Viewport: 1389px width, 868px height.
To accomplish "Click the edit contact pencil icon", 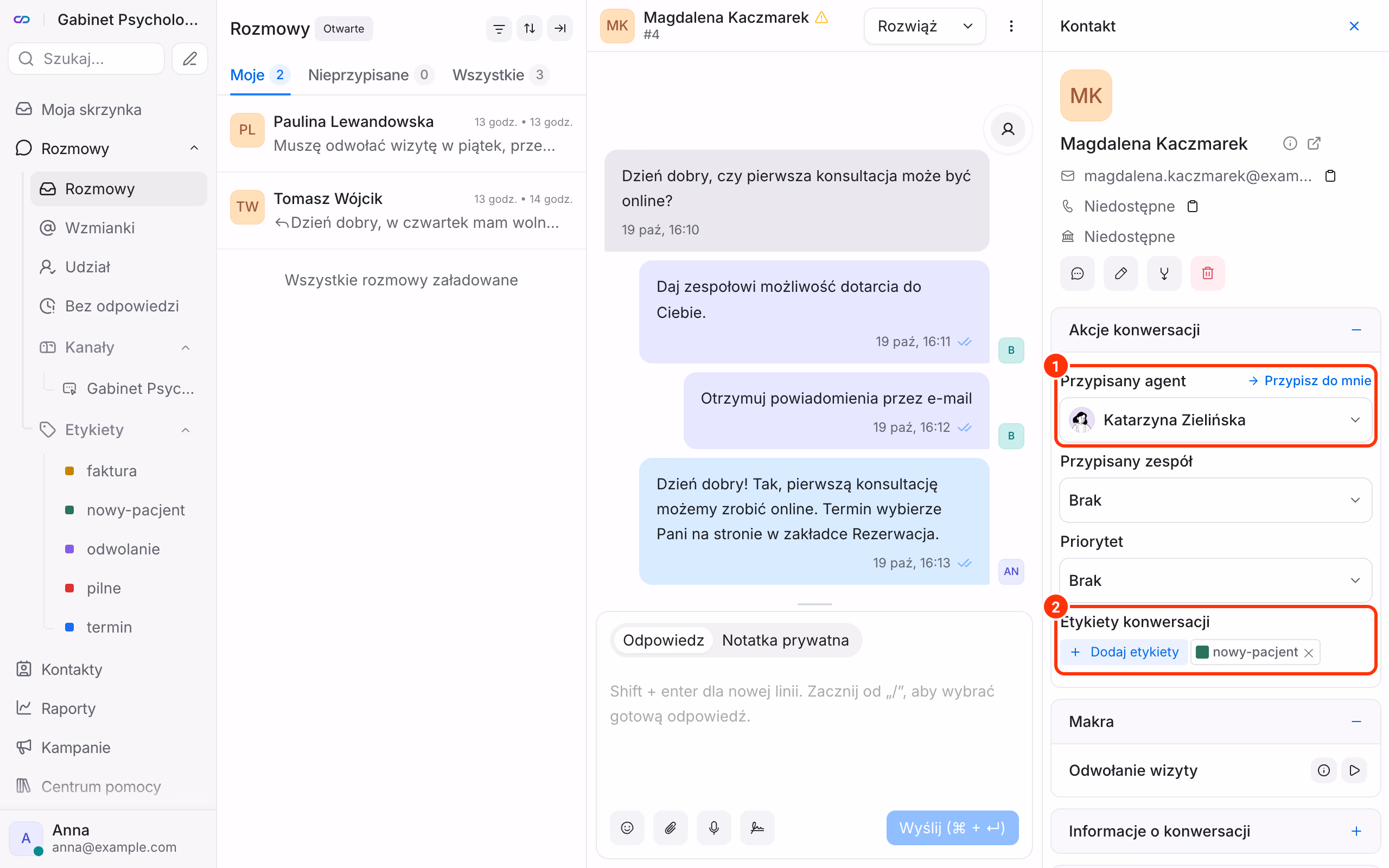I will click(1120, 273).
